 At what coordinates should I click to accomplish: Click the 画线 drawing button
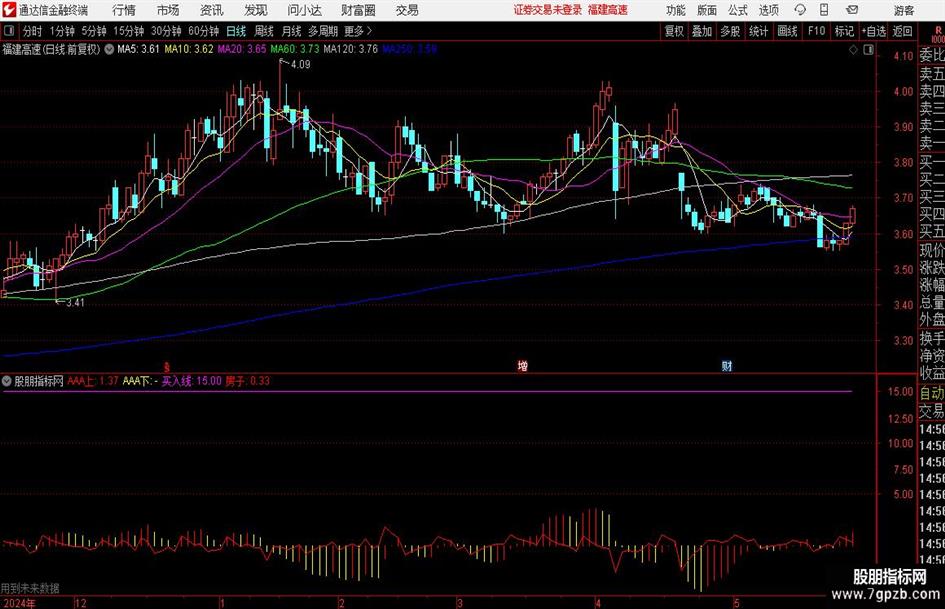point(787,31)
